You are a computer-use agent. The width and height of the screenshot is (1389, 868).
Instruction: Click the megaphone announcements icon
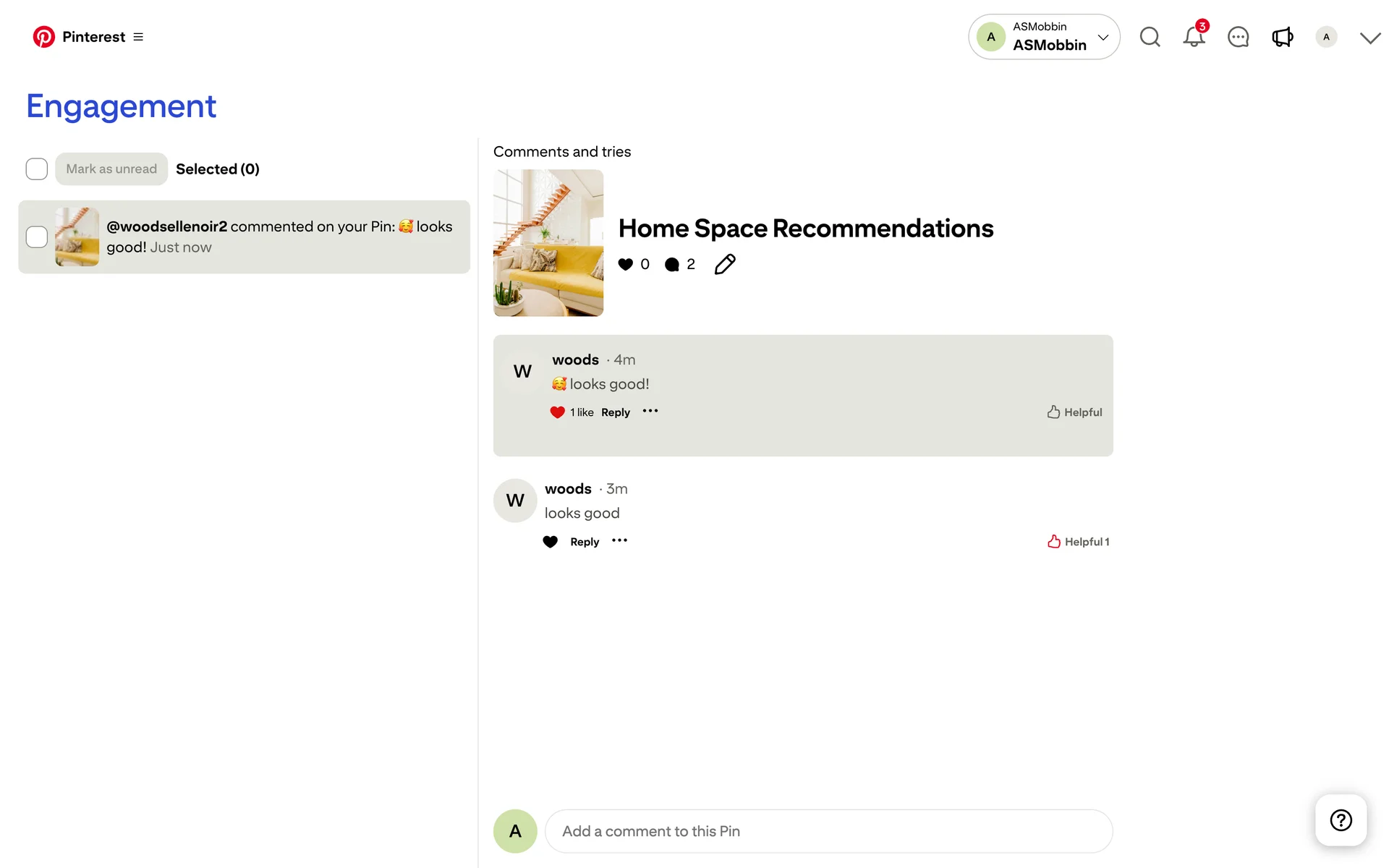[1282, 37]
